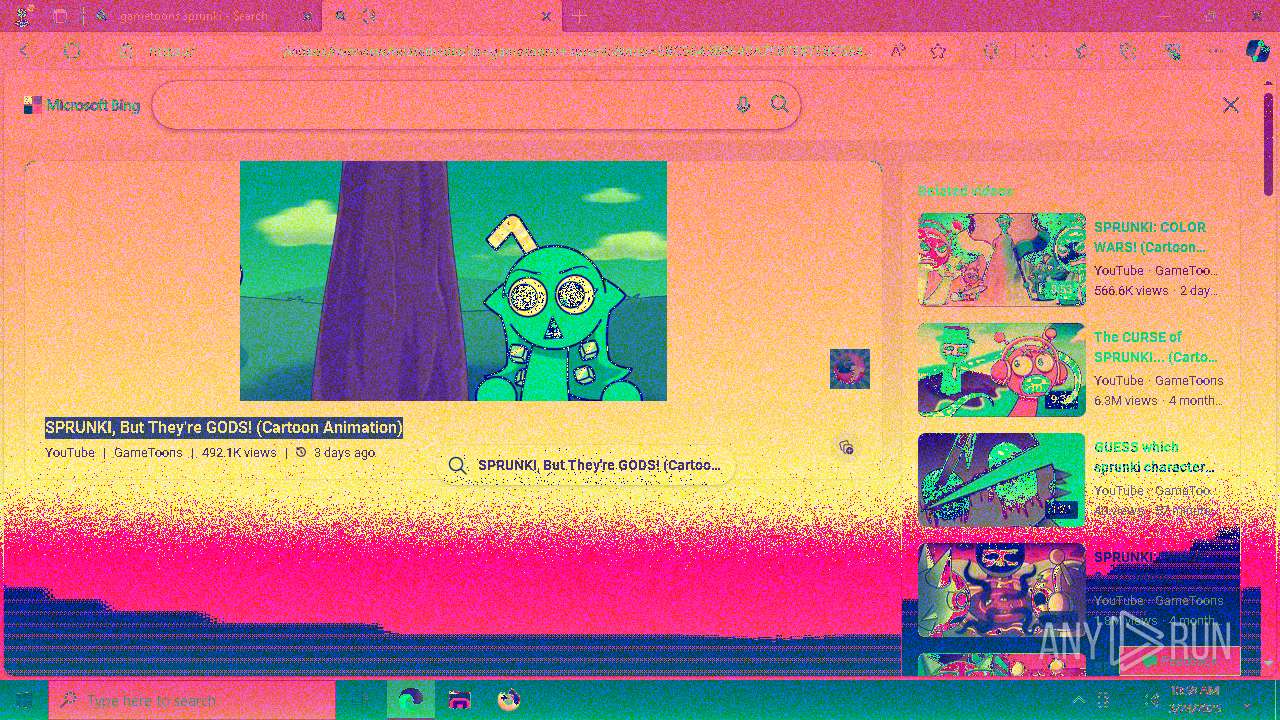Open a new browser tab with plus

pyautogui.click(x=579, y=16)
